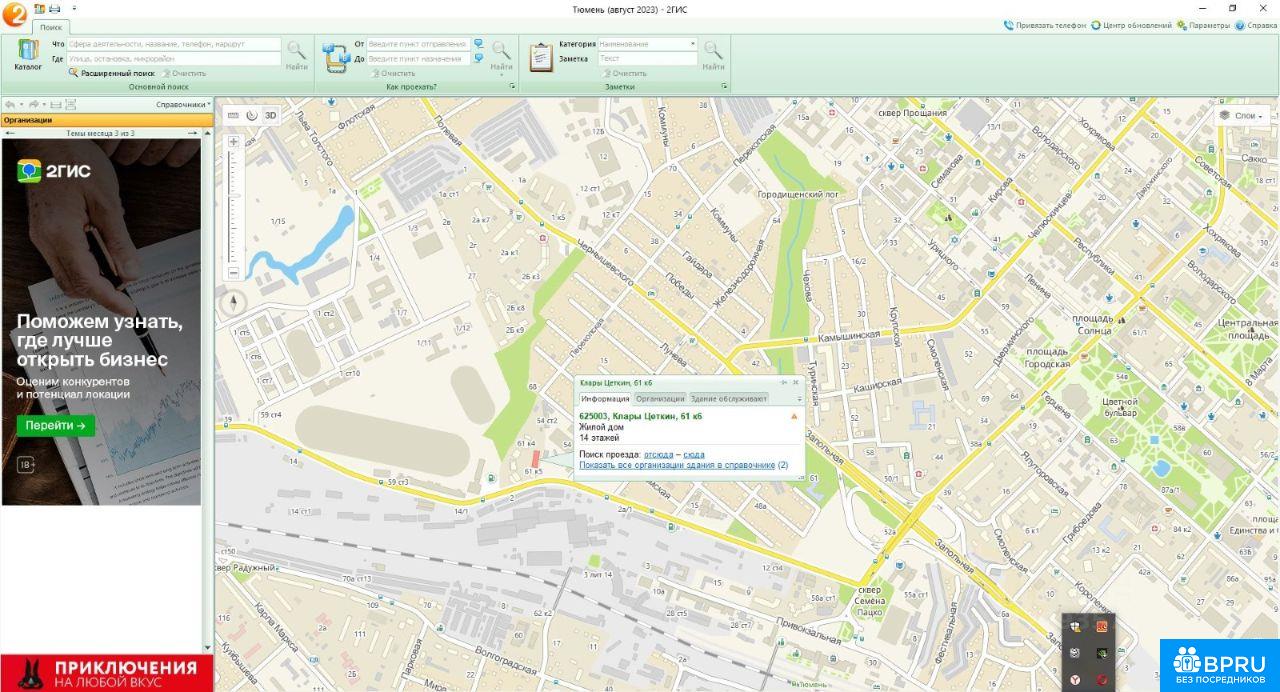
Task: Toggle the map rotation mode button
Action: pos(252,115)
